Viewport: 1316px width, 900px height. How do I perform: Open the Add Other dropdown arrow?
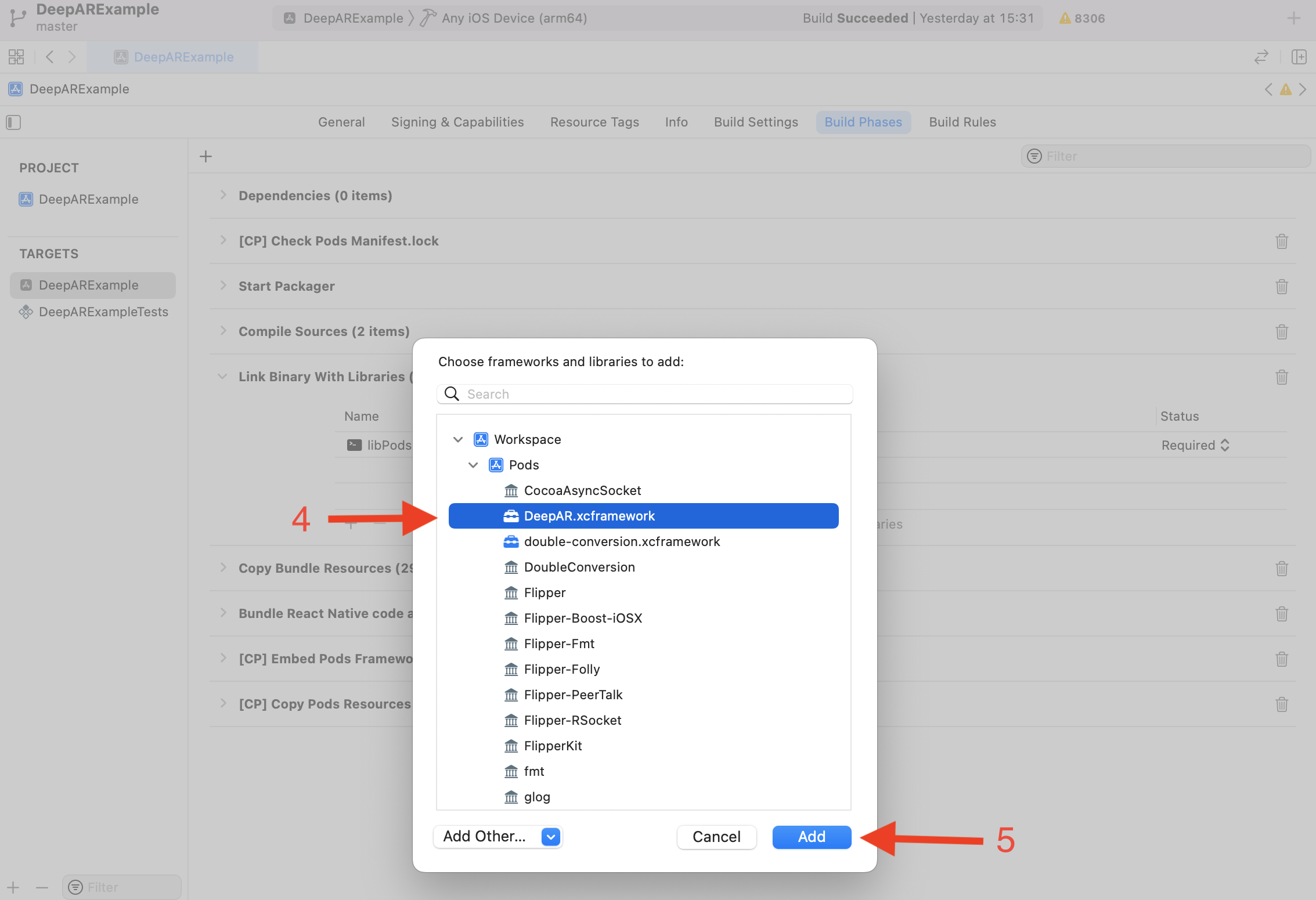pos(550,836)
